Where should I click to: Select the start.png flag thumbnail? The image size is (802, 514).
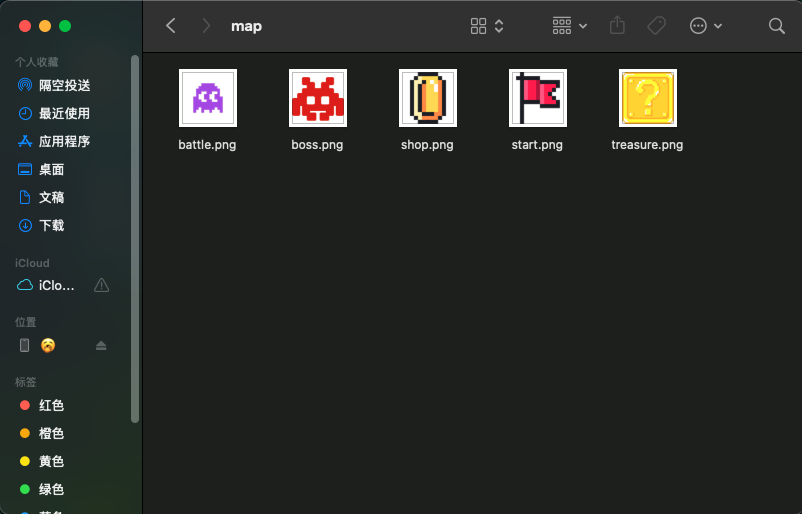pos(538,98)
